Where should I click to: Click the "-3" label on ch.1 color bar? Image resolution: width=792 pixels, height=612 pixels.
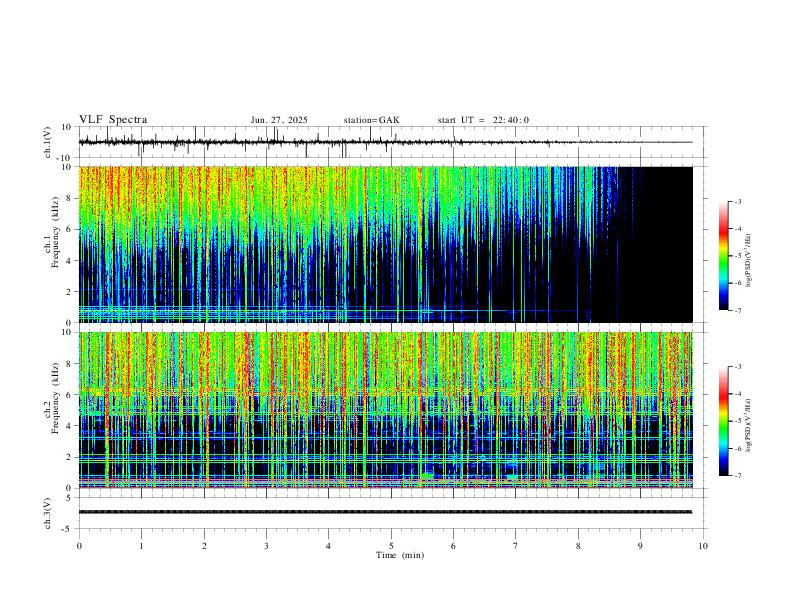point(737,202)
